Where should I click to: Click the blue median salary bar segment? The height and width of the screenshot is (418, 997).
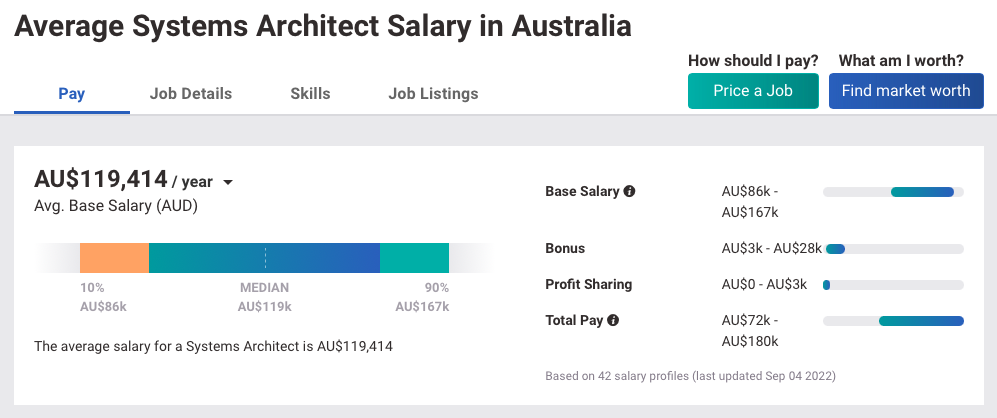(265, 258)
